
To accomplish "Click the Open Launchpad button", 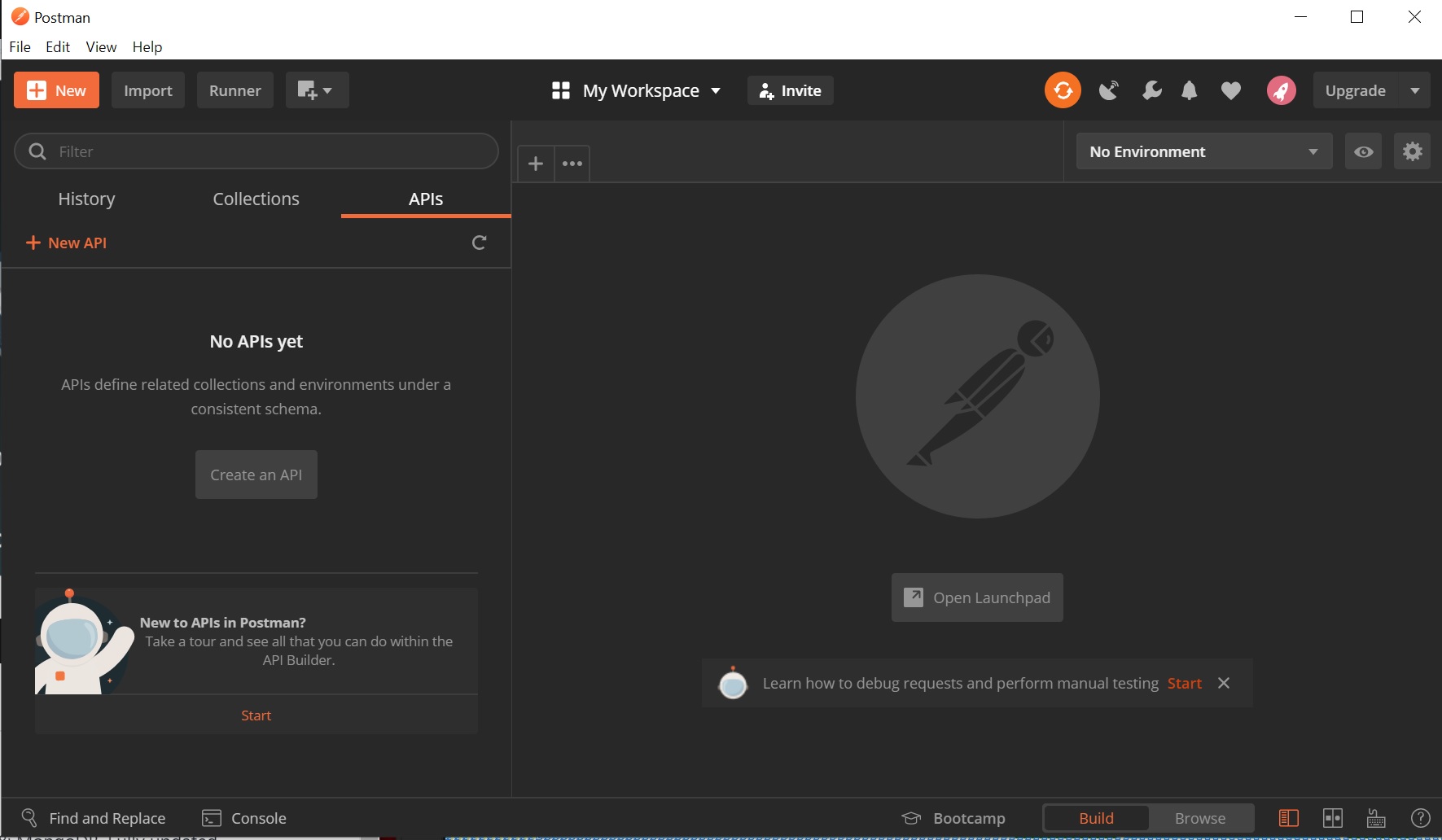I will click(976, 597).
